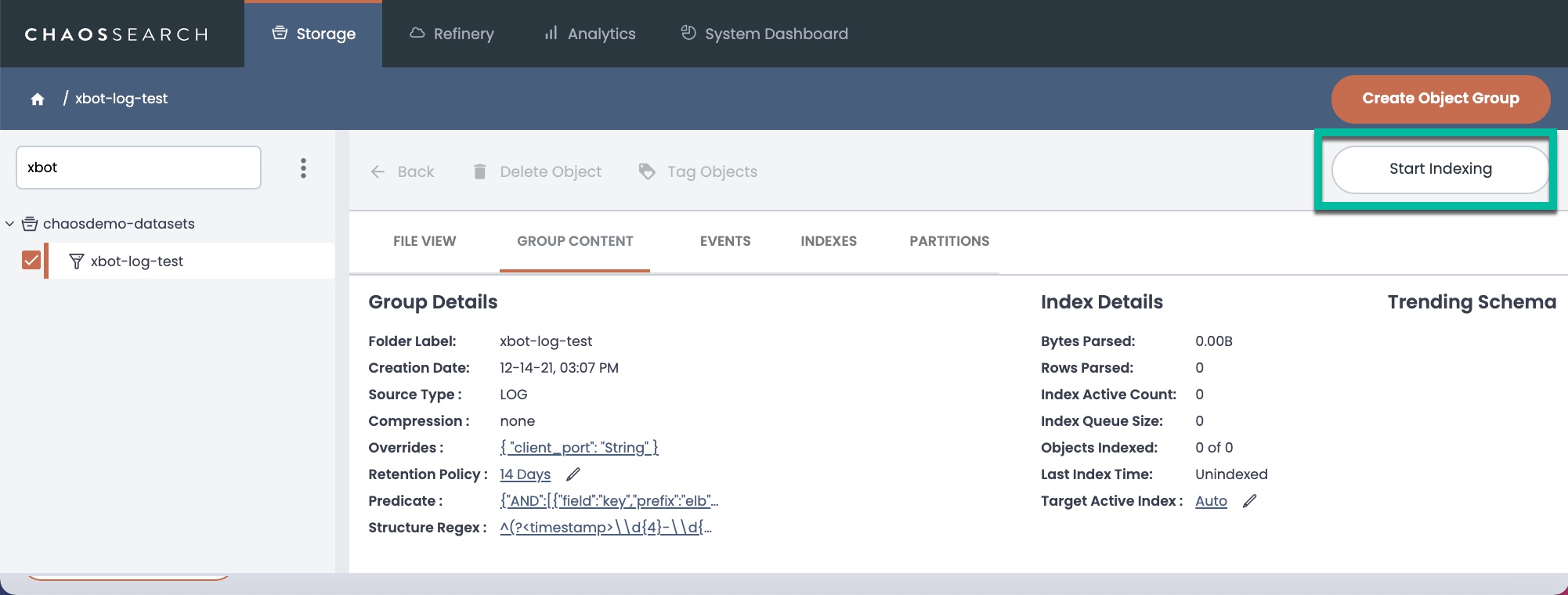Open the 14 Days retention link

pos(526,474)
